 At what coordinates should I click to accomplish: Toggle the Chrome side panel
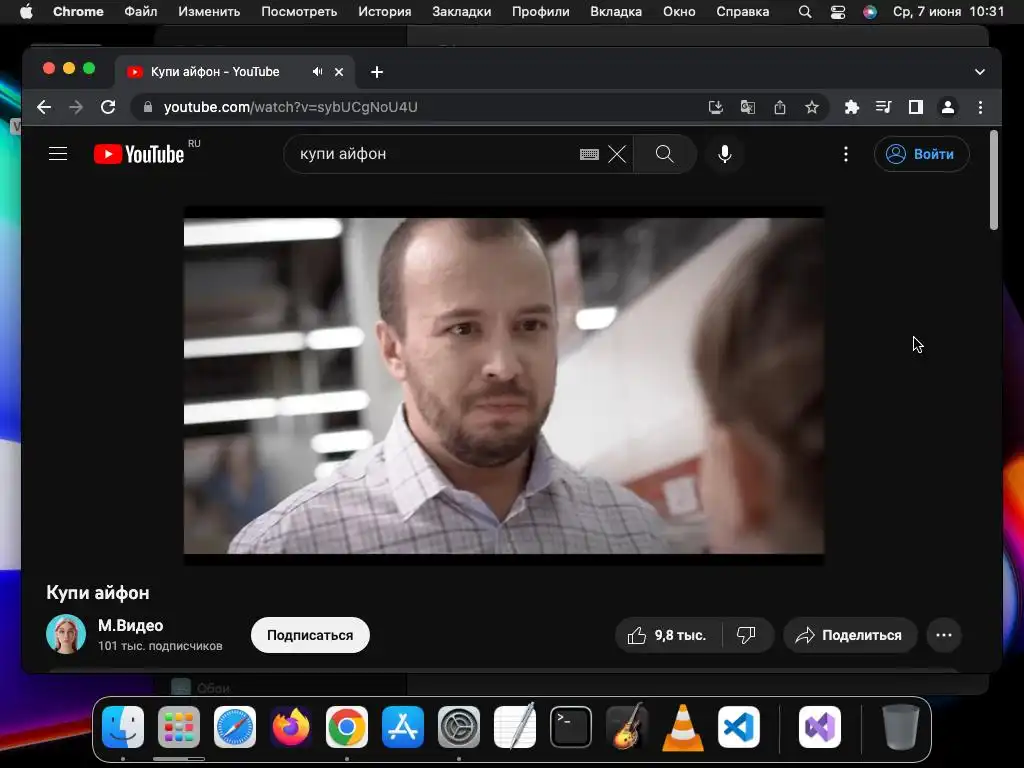click(916, 107)
